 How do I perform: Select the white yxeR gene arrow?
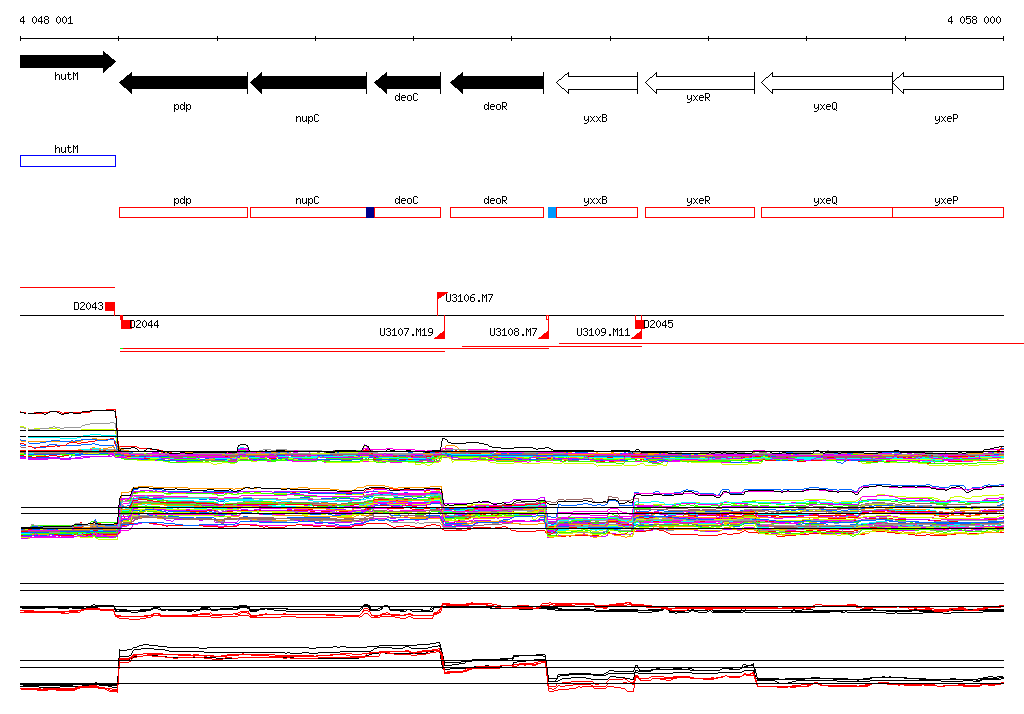(699, 83)
